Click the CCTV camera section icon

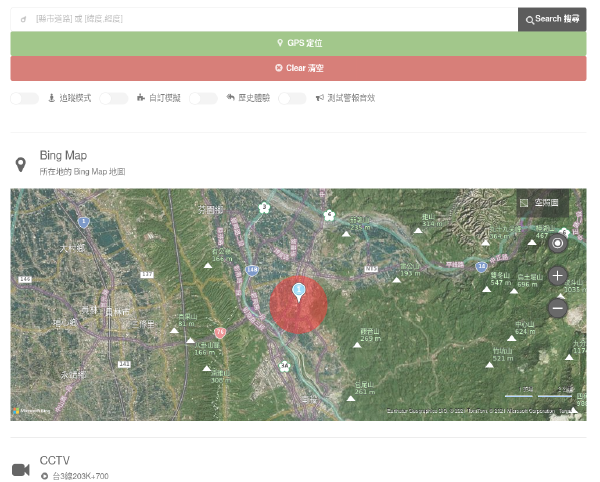(21, 469)
